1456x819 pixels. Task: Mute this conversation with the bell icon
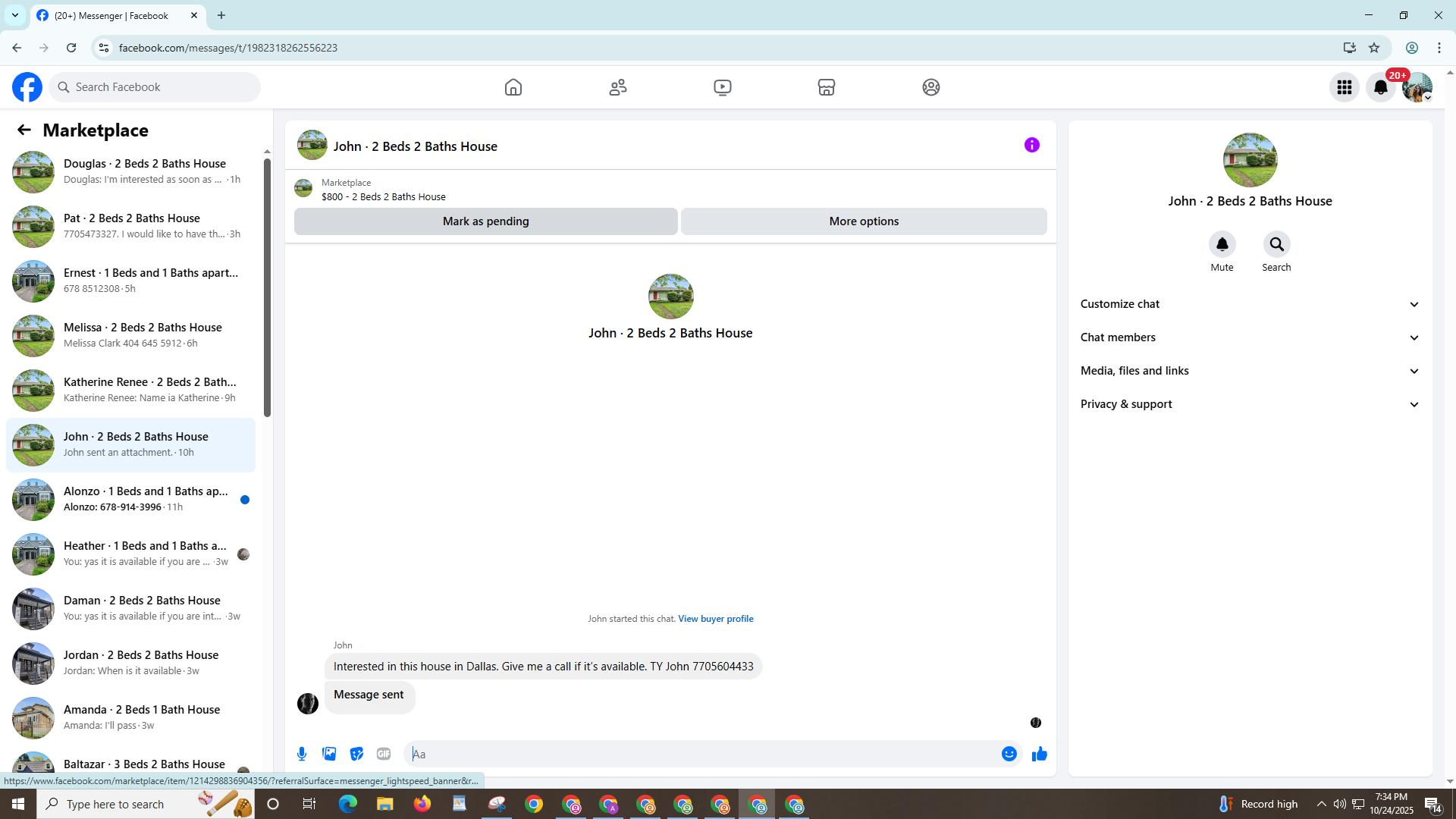(1222, 244)
